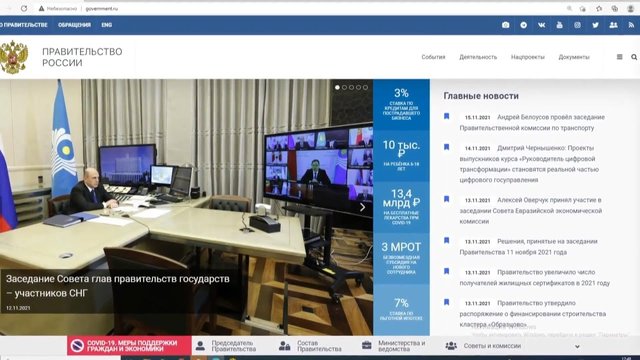640x360 pixels.
Task: Open COVID-19 меры поддержки red banner button
Action: [x=129, y=346]
